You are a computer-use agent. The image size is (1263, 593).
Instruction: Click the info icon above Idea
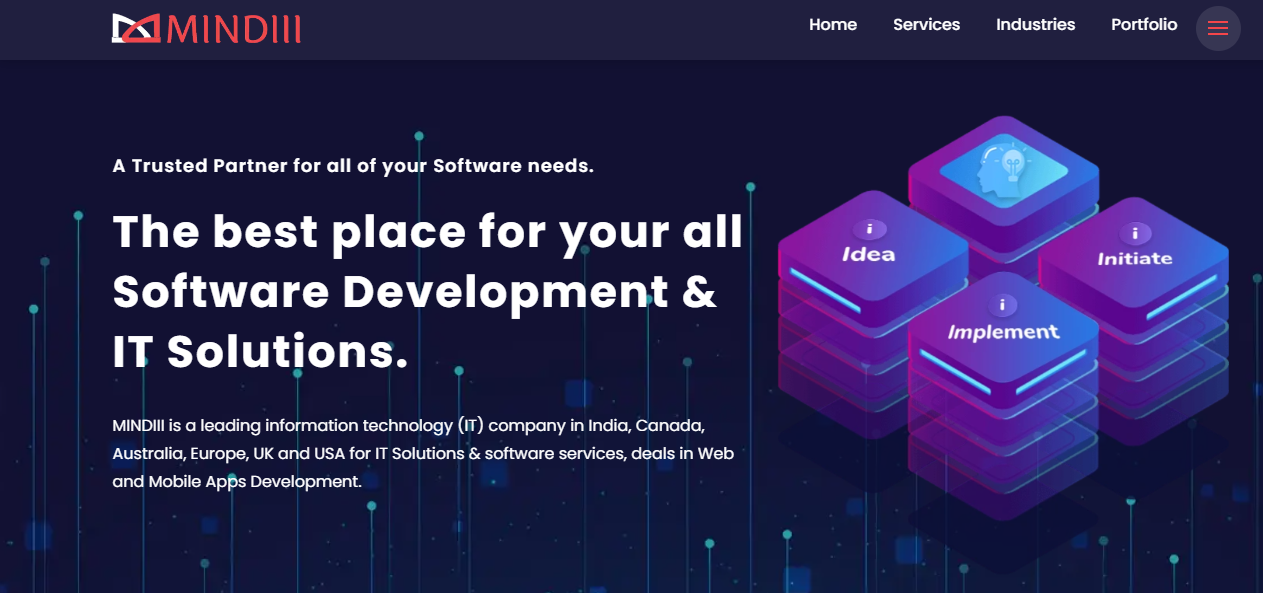[869, 229]
